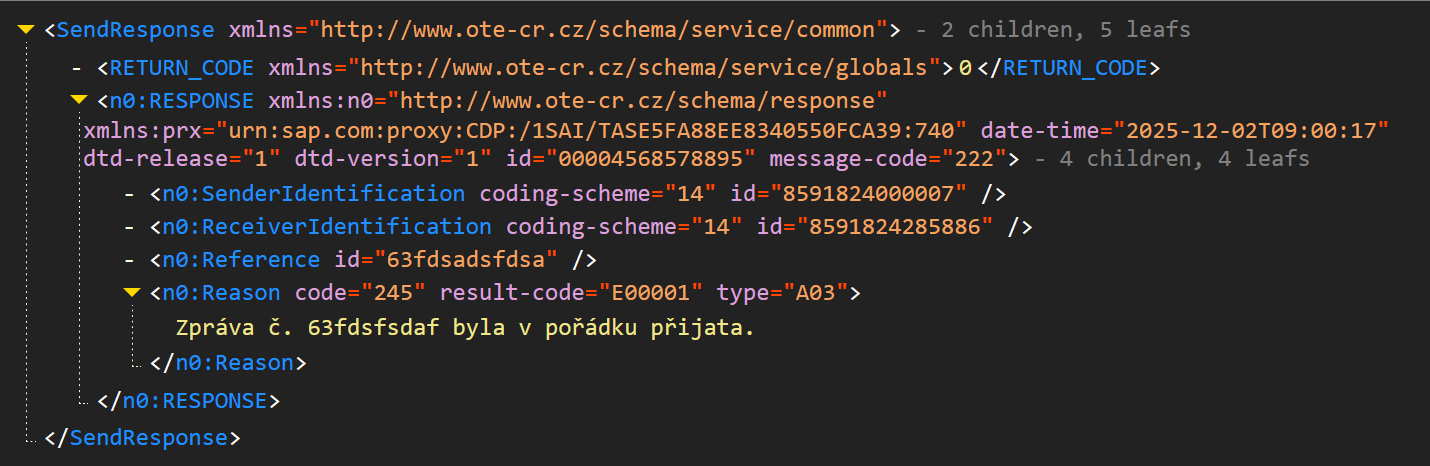Click the "4 children, 4 leafs" summary
Screen dimensions: 1430x466
(1173, 159)
